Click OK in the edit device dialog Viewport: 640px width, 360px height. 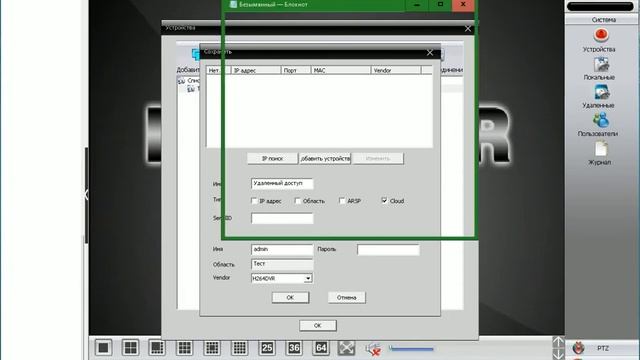pos(290,298)
